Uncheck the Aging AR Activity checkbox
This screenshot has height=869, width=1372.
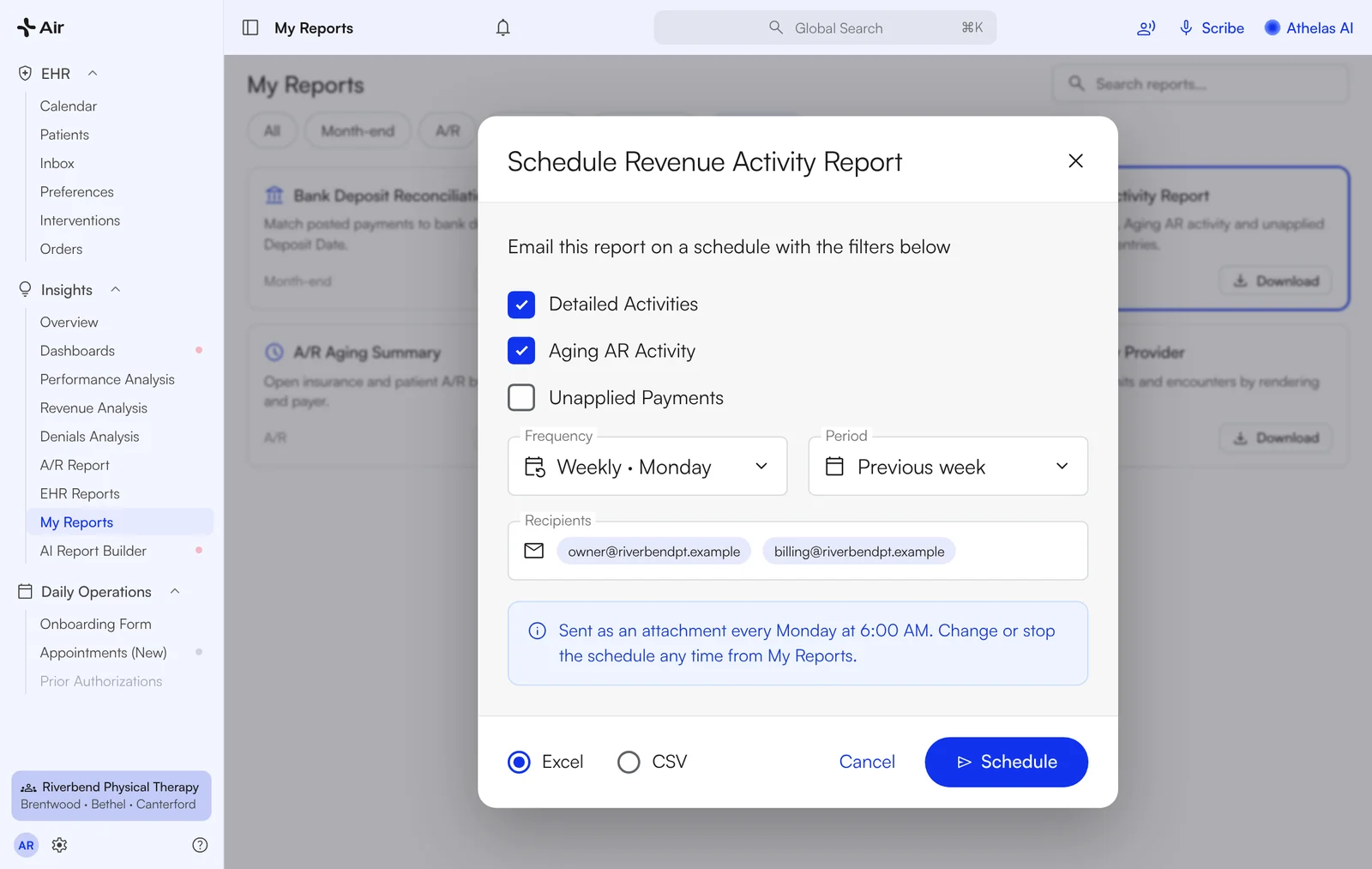tap(521, 351)
